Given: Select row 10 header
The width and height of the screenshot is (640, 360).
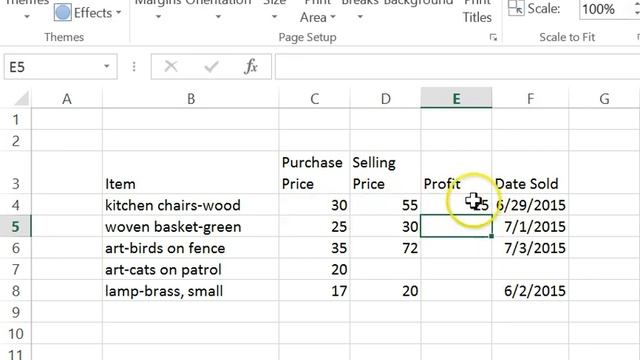Looking at the screenshot, I should coord(16,333).
